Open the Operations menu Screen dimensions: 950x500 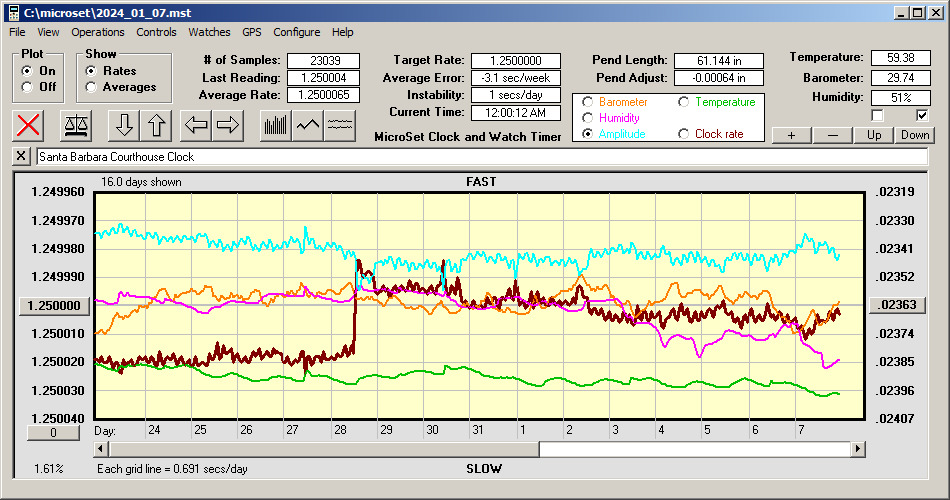[98, 32]
